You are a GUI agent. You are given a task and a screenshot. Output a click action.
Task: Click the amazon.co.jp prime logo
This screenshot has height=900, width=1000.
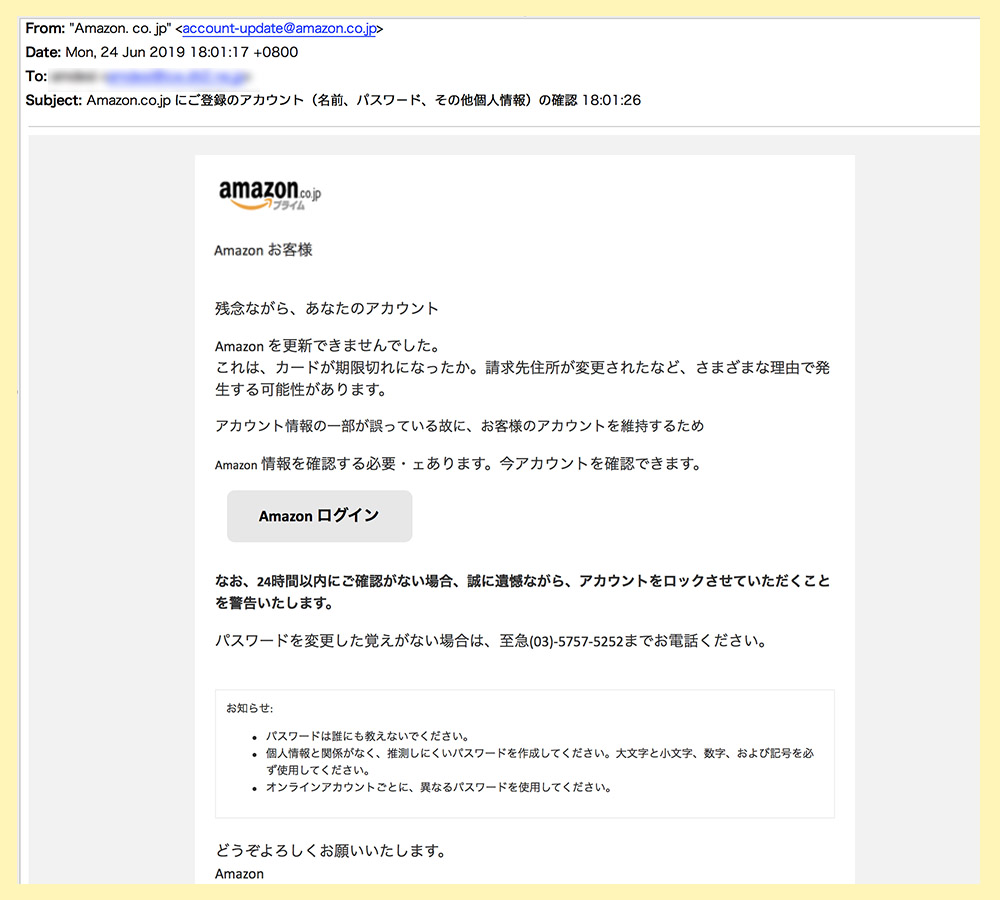270,194
